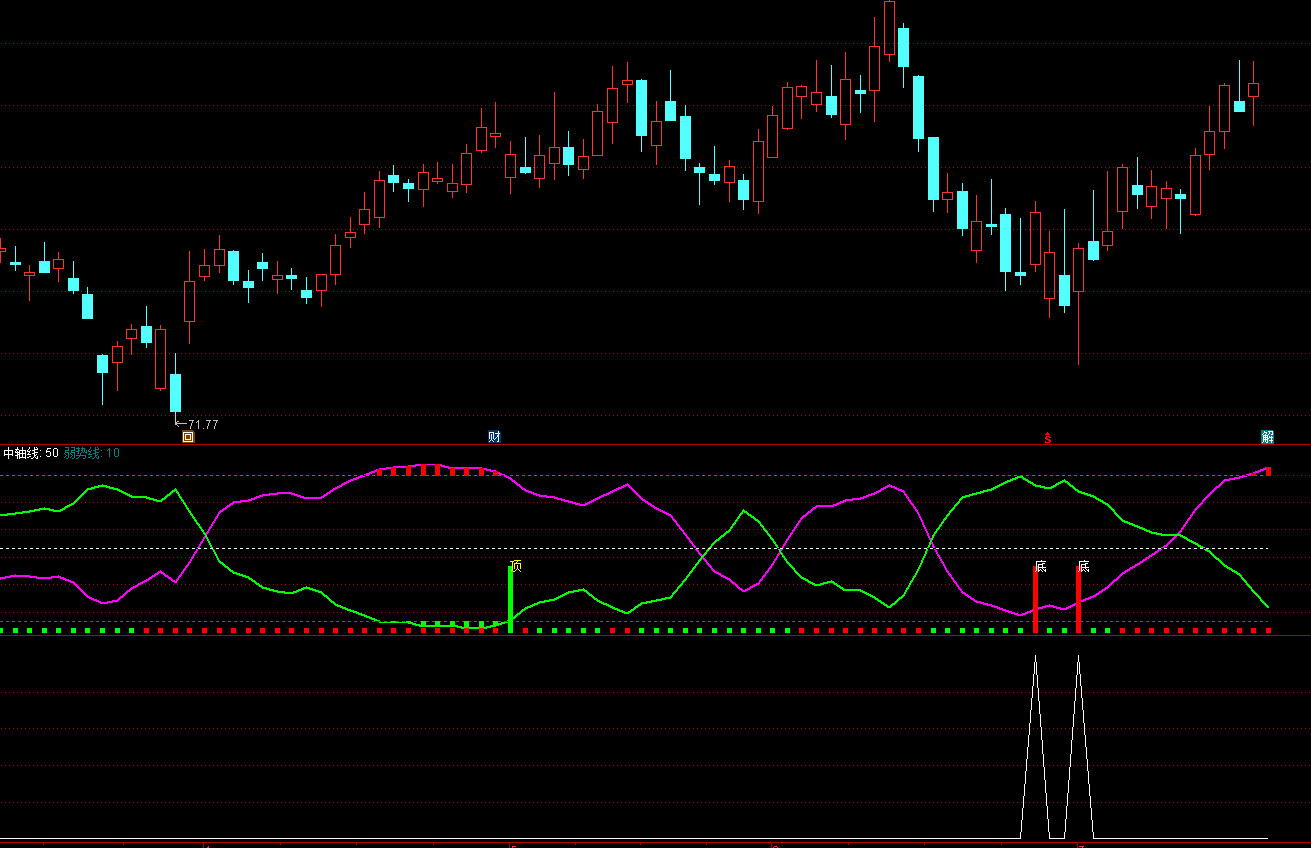Select the first 底 bottom signal label
Viewport: 1311px width, 848px height.
pos(1041,566)
